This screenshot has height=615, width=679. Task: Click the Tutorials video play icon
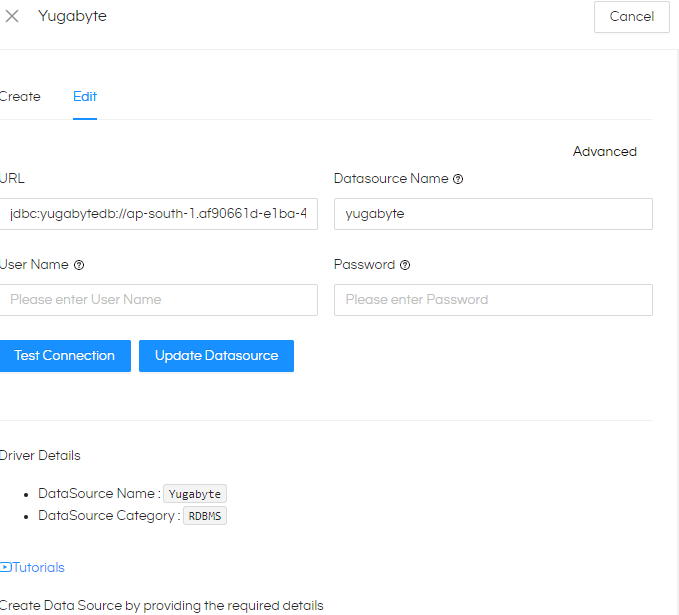pyautogui.click(x=6, y=567)
